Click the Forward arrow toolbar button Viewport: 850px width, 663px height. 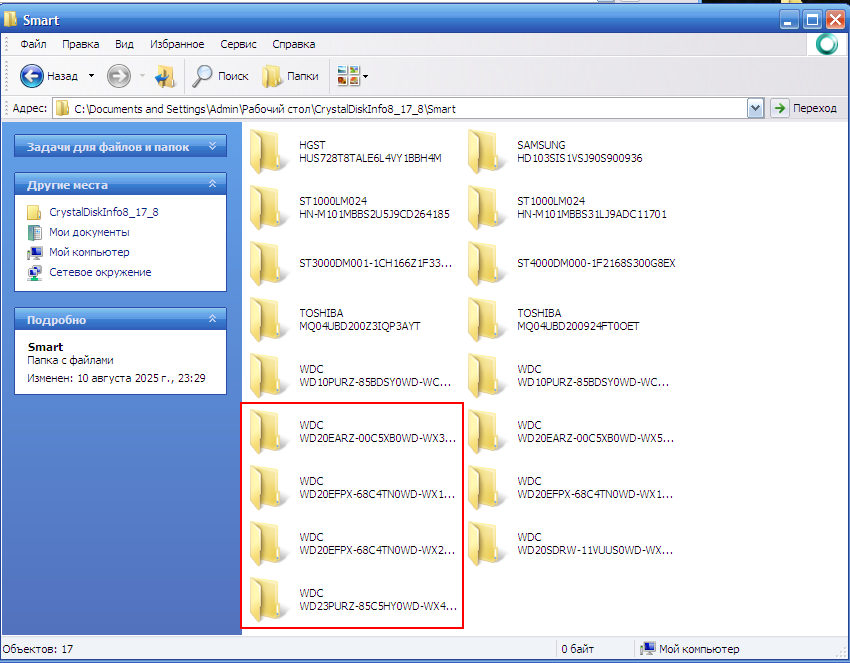[x=119, y=76]
